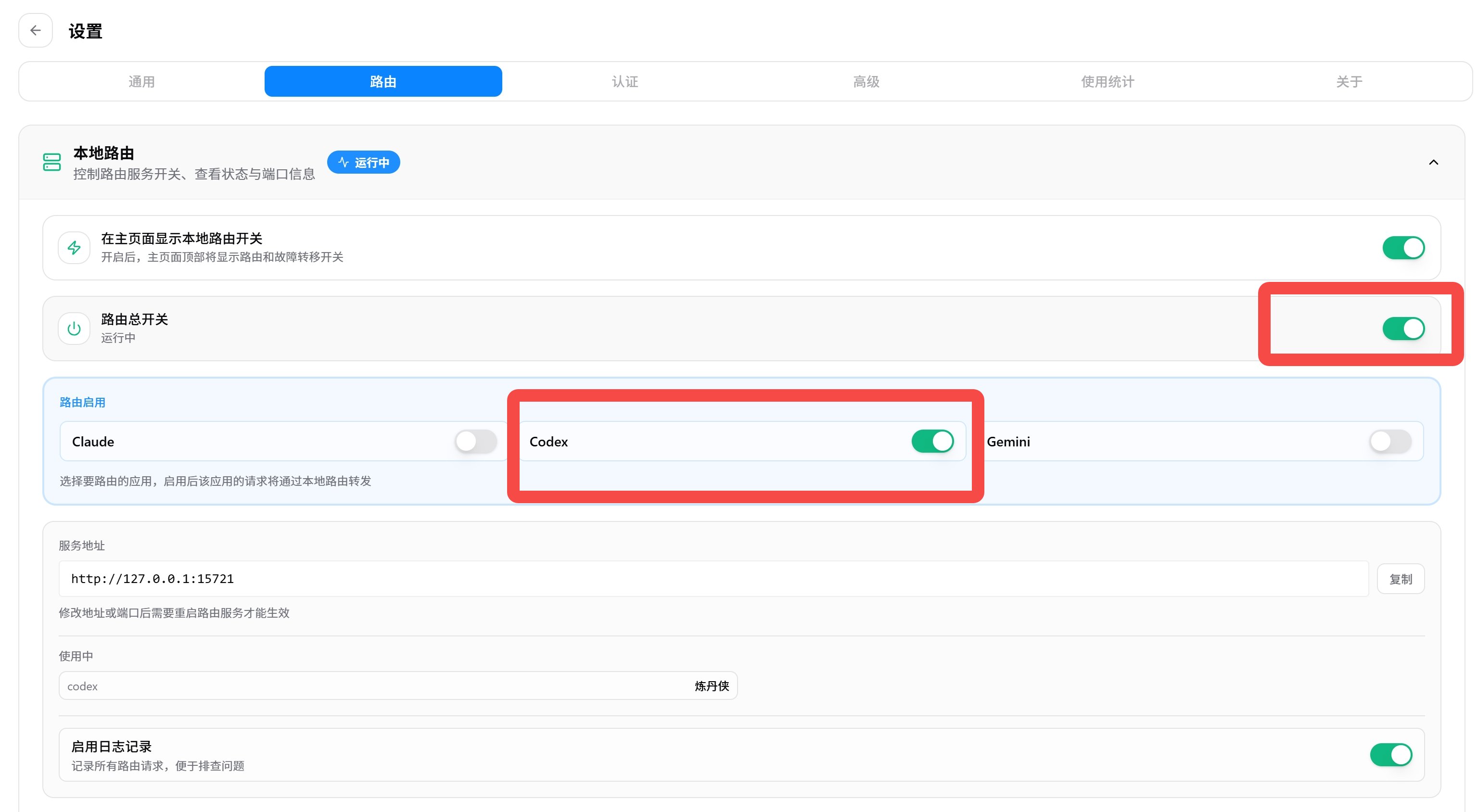Toggle 在主页面显示本地路由开关 switch
1478x812 pixels.
pyautogui.click(x=1403, y=248)
